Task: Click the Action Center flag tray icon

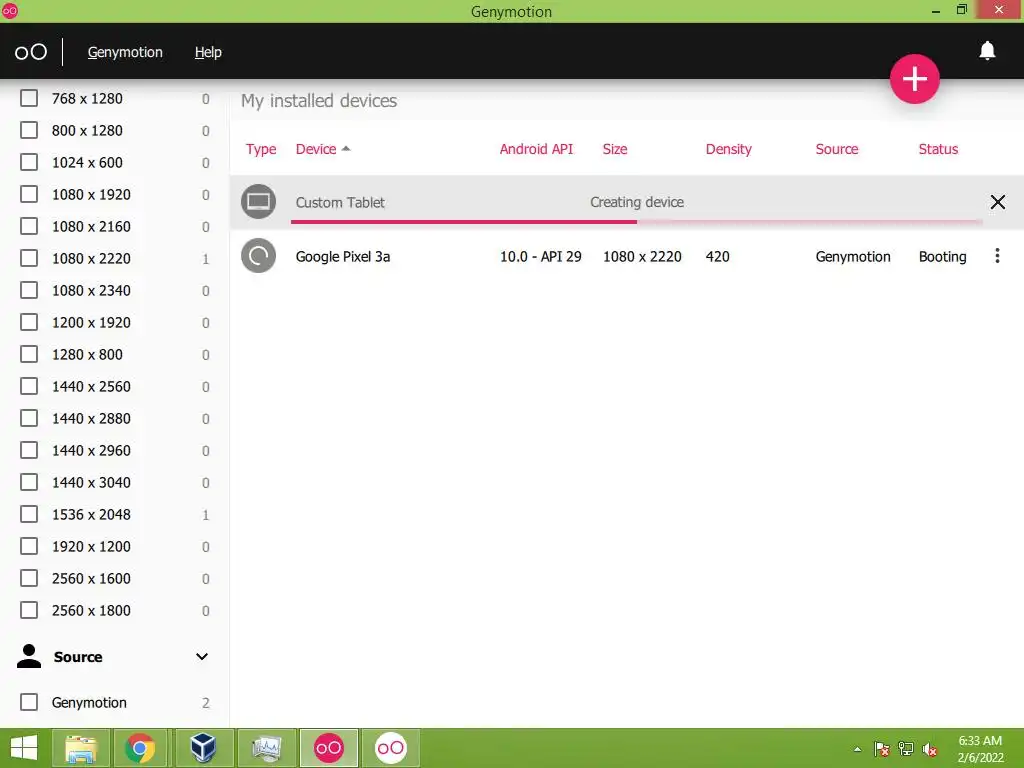Action: pyautogui.click(x=882, y=749)
